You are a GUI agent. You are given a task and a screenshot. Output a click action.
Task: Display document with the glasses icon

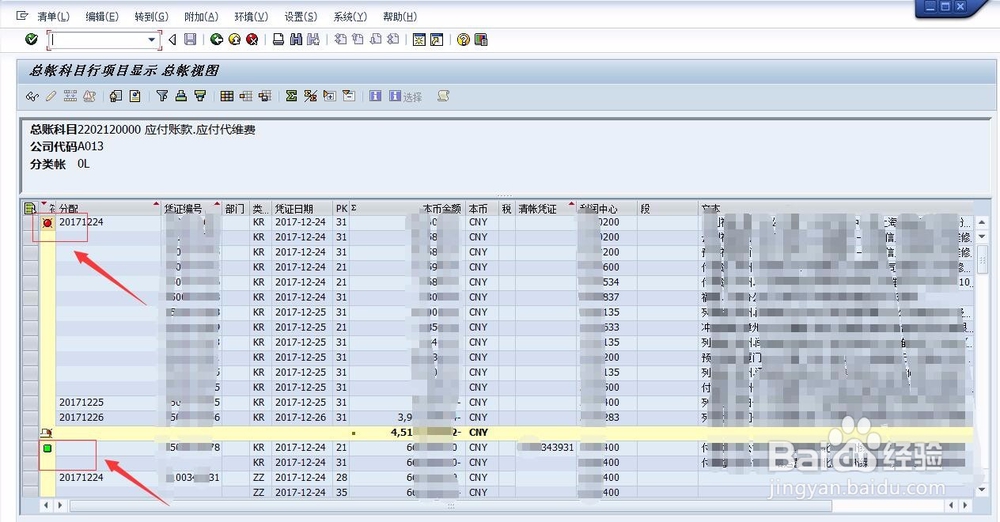tap(32, 96)
